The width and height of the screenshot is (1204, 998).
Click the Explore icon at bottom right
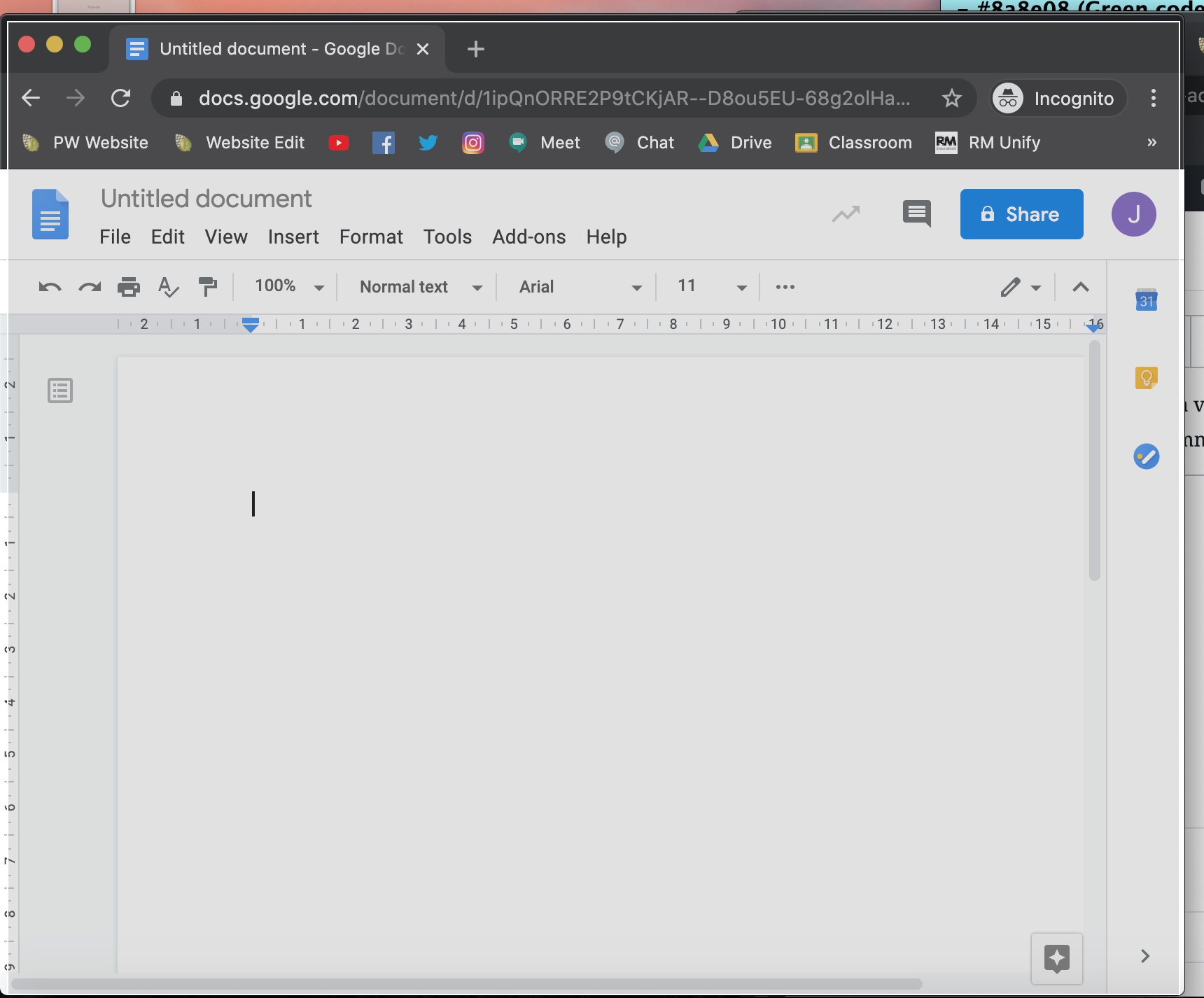tap(1057, 959)
